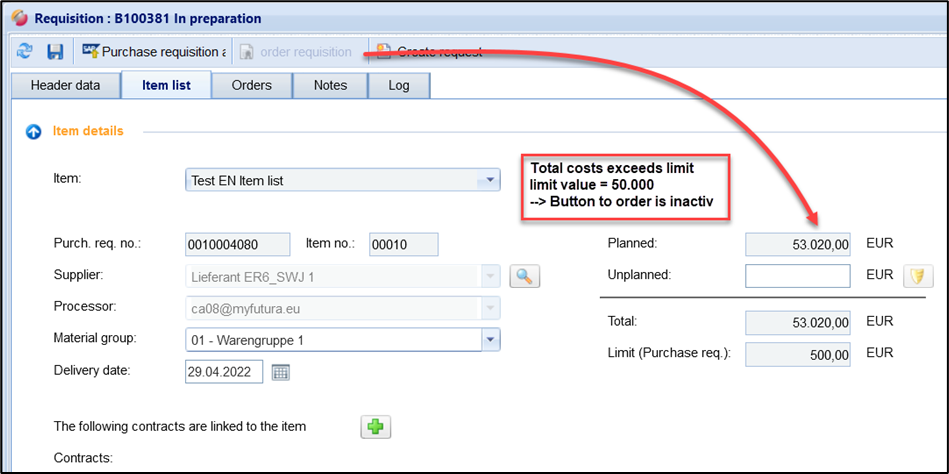949x474 pixels.
Task: Switch to the Notes tab
Action: pos(330,86)
